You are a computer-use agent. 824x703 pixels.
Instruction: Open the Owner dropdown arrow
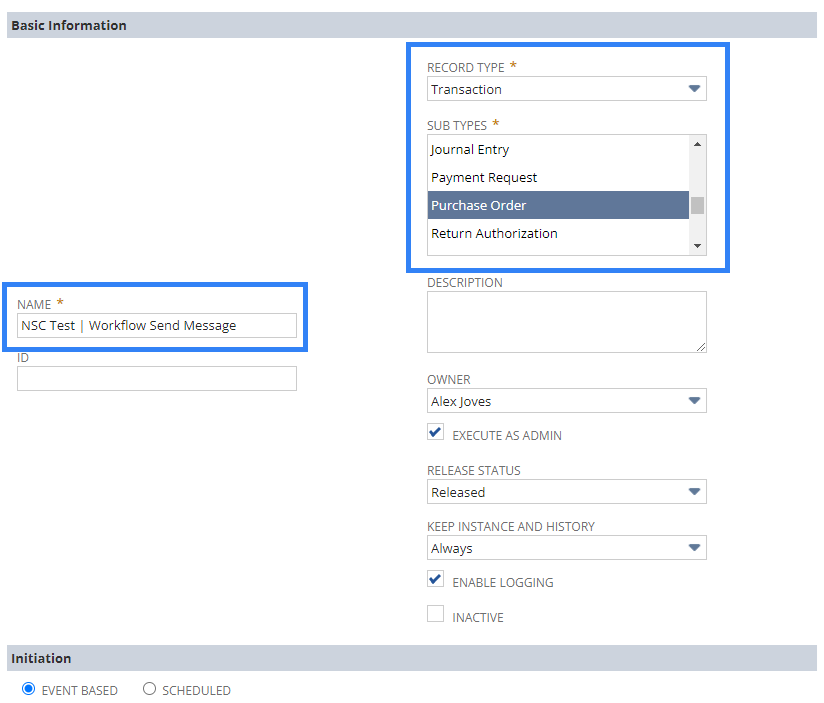(x=694, y=401)
